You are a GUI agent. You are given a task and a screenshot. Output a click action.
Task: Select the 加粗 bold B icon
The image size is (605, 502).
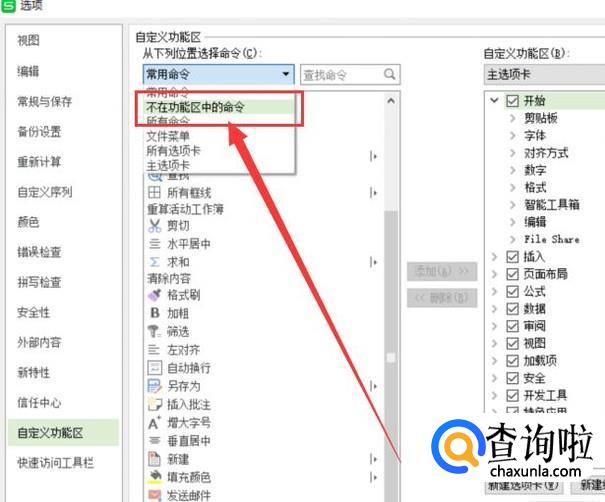point(155,313)
